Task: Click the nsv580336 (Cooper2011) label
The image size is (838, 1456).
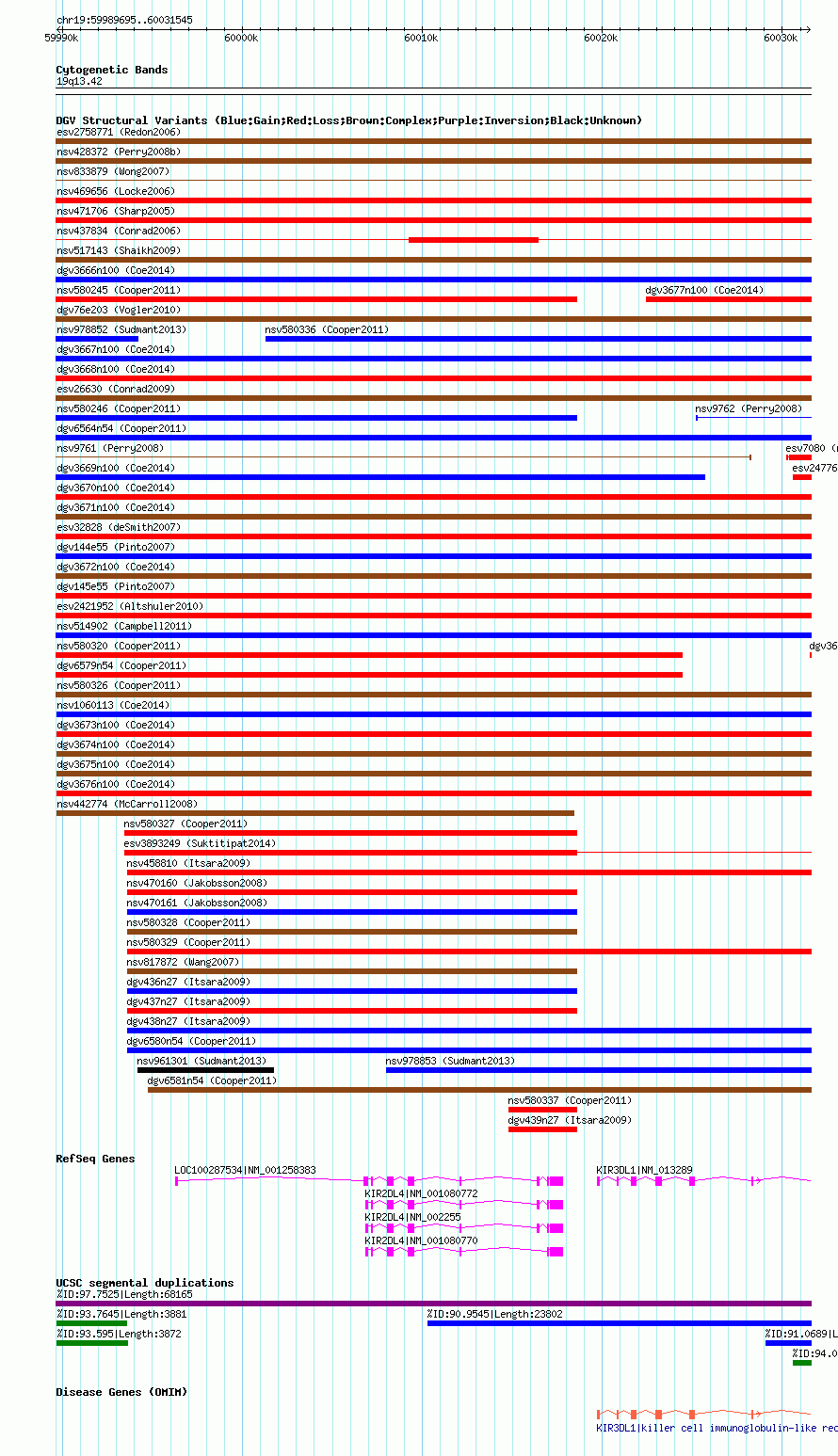Action: 327,329
